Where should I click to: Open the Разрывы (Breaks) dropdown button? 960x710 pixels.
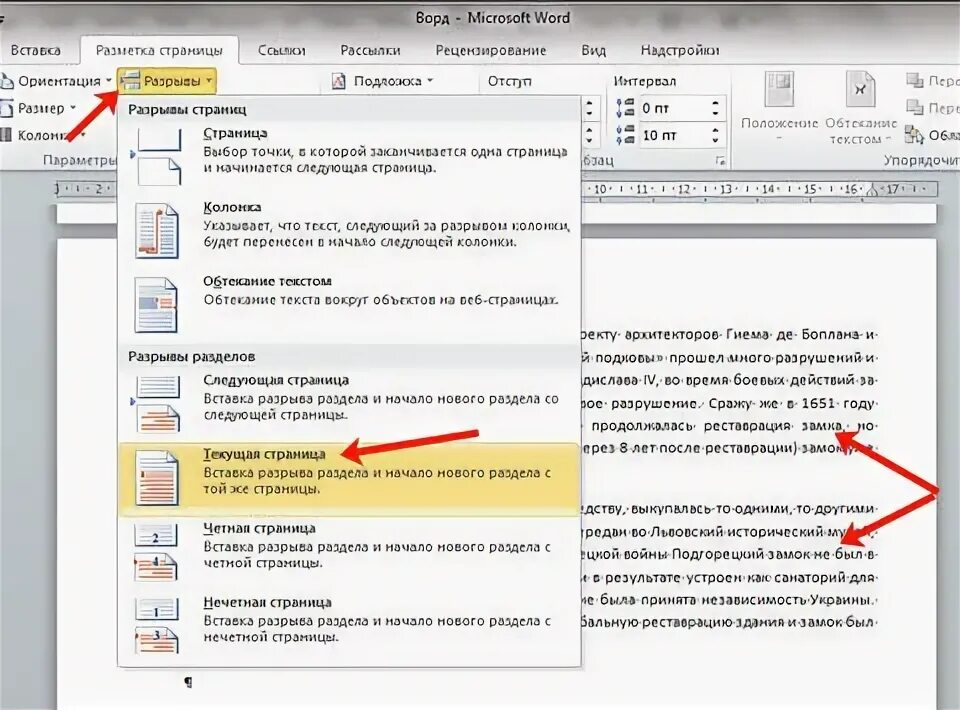167,81
